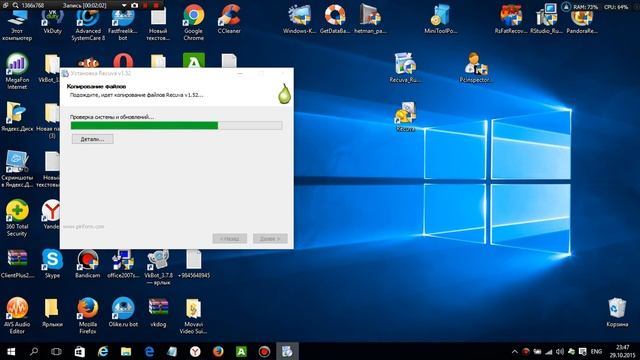
Task: Select 360 Total Security icon
Action: (17, 218)
